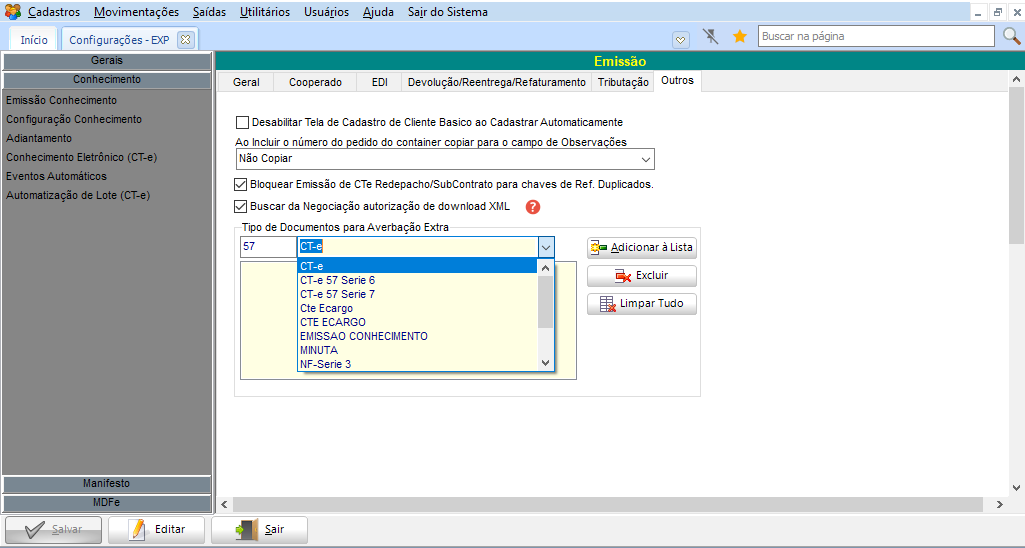Expand the Conhecimento section header
The image size is (1025, 548).
tap(107, 80)
